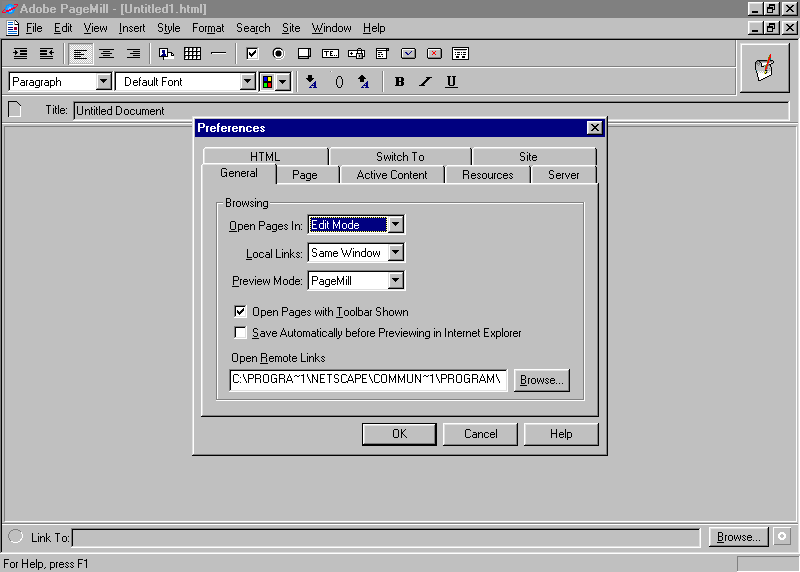Viewport: 800px width, 572px height.
Task: Insert a table from the toolbar
Action: pyautogui.click(x=192, y=54)
